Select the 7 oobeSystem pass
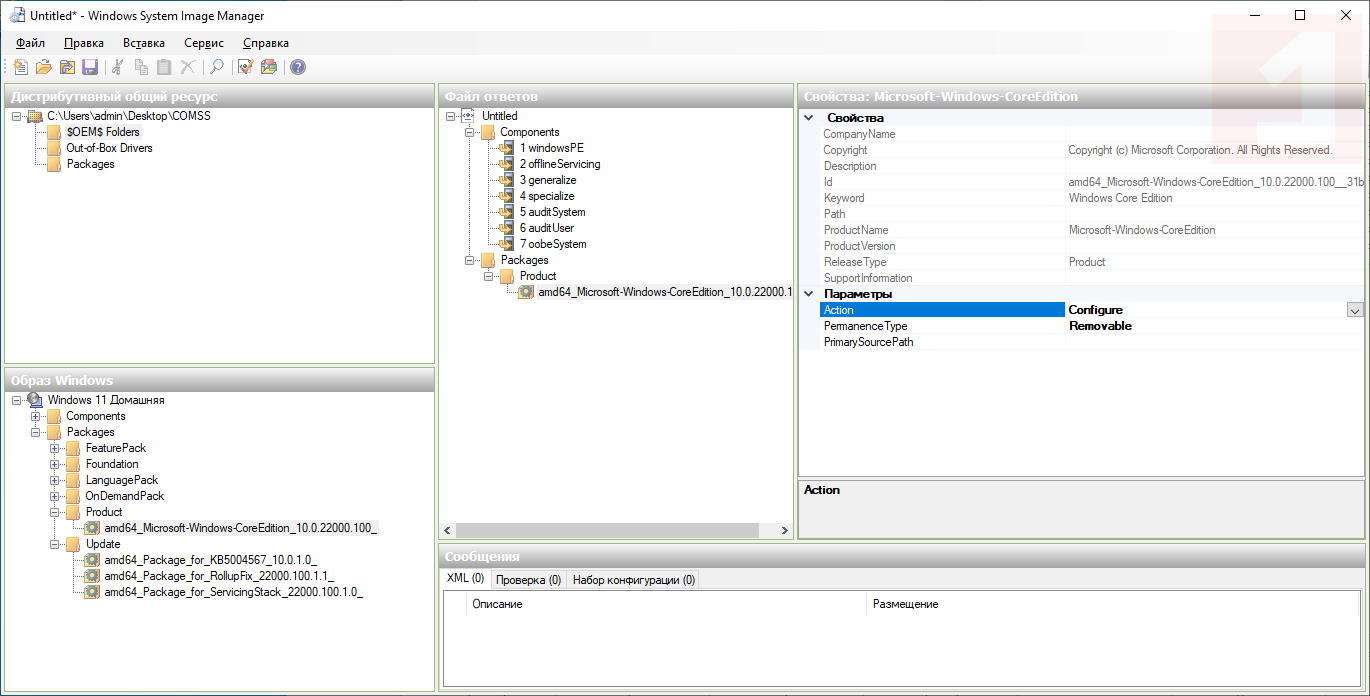This screenshot has height=696, width=1370. coord(552,244)
